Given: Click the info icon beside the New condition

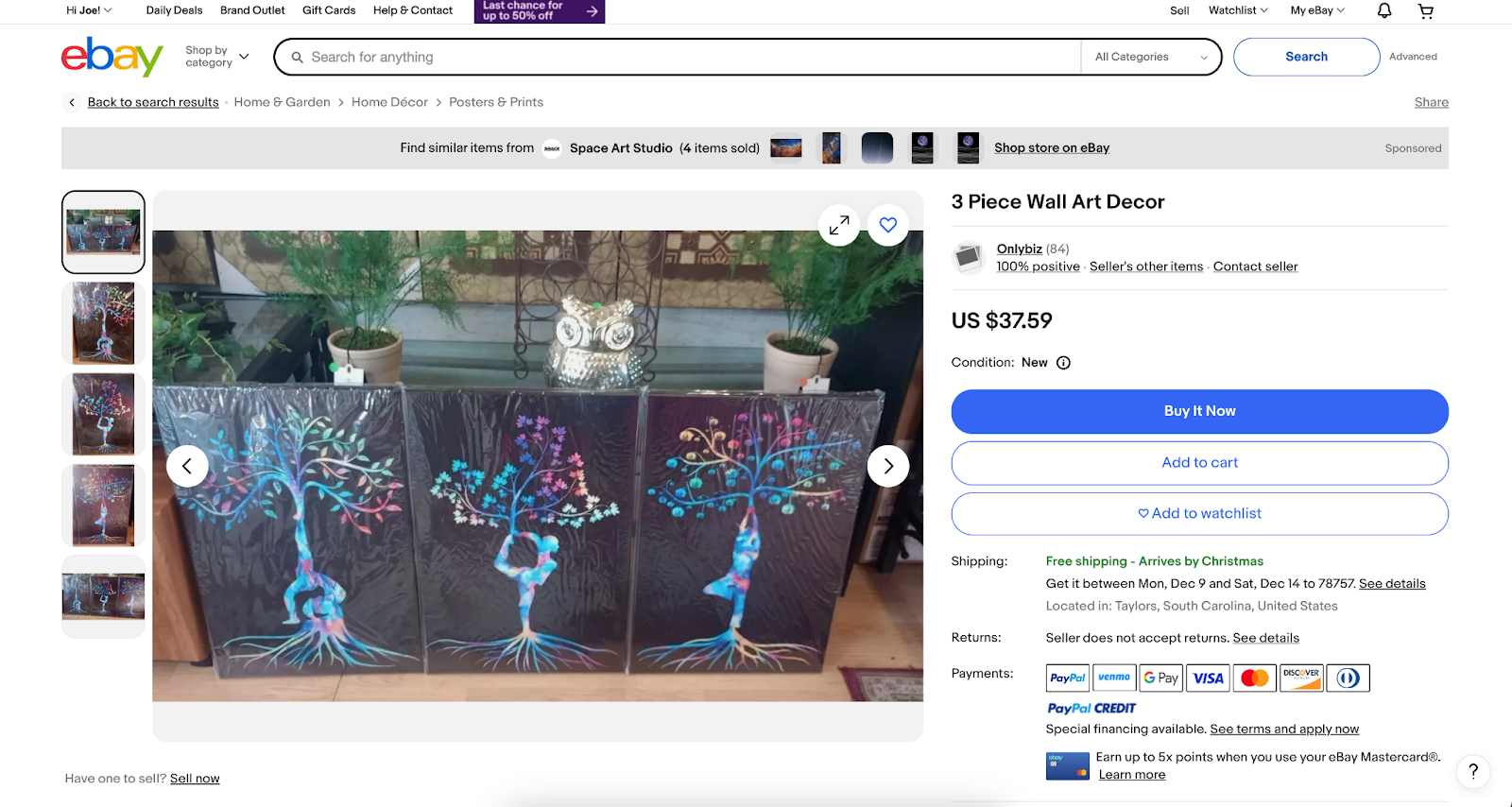Looking at the screenshot, I should [x=1063, y=362].
